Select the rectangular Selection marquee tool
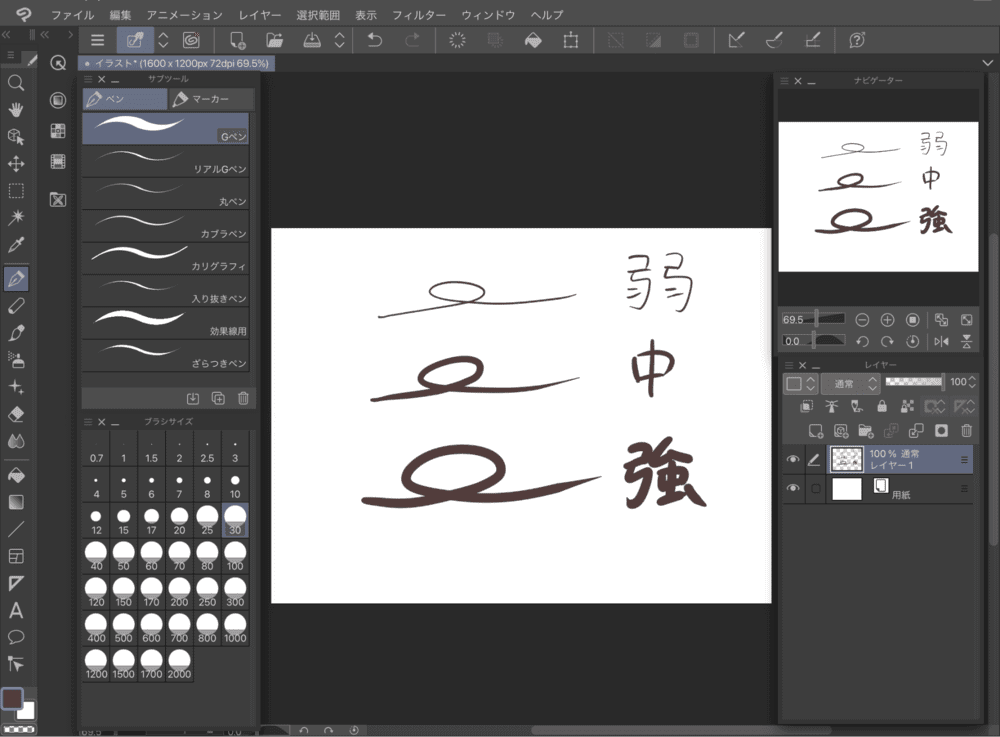1000x737 pixels. point(16,191)
